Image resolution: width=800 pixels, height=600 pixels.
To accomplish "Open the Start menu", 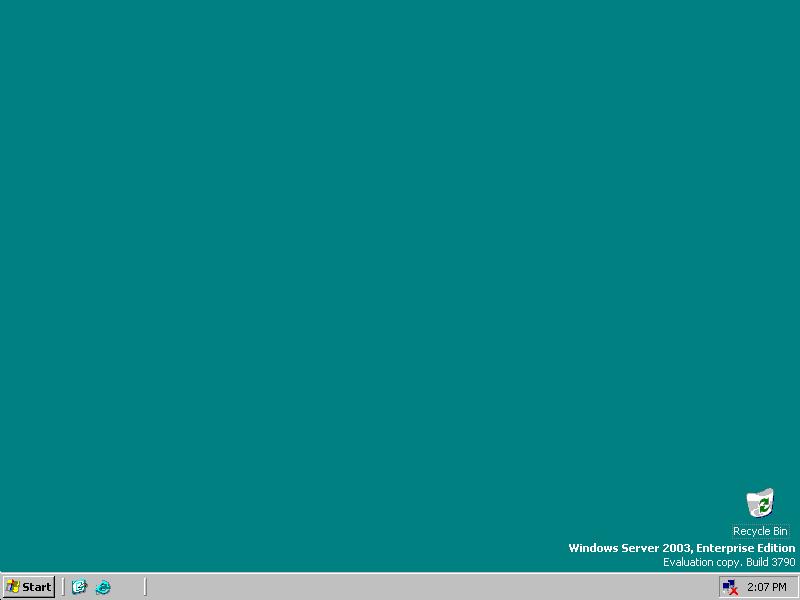I will click(x=29, y=587).
